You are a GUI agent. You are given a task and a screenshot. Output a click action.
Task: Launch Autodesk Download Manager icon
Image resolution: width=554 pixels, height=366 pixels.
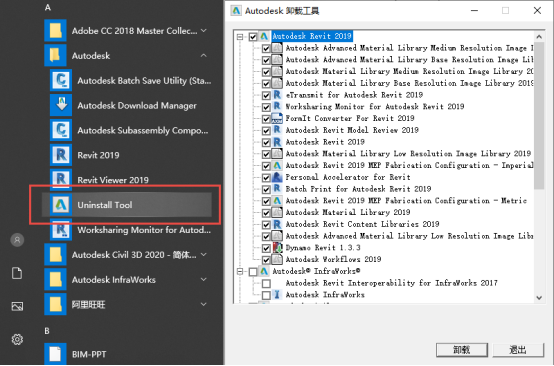[61, 105]
